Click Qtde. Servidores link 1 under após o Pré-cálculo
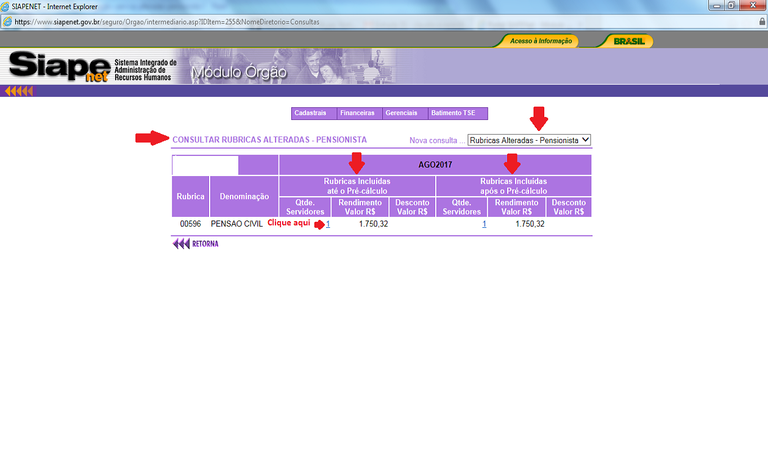768x463 pixels. pos(484,224)
